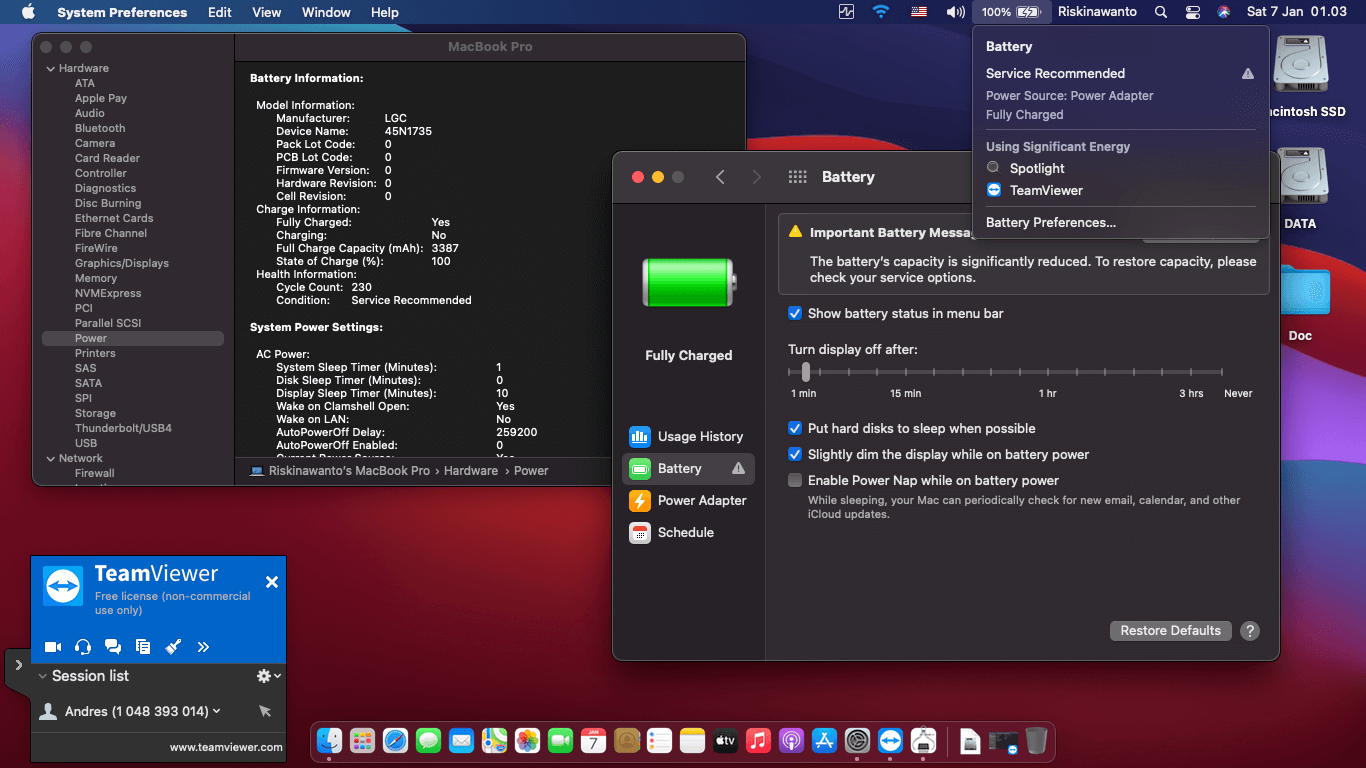Viewport: 1366px width, 768px height.
Task: Start video in the TeamViewer panel
Action: (x=53, y=647)
